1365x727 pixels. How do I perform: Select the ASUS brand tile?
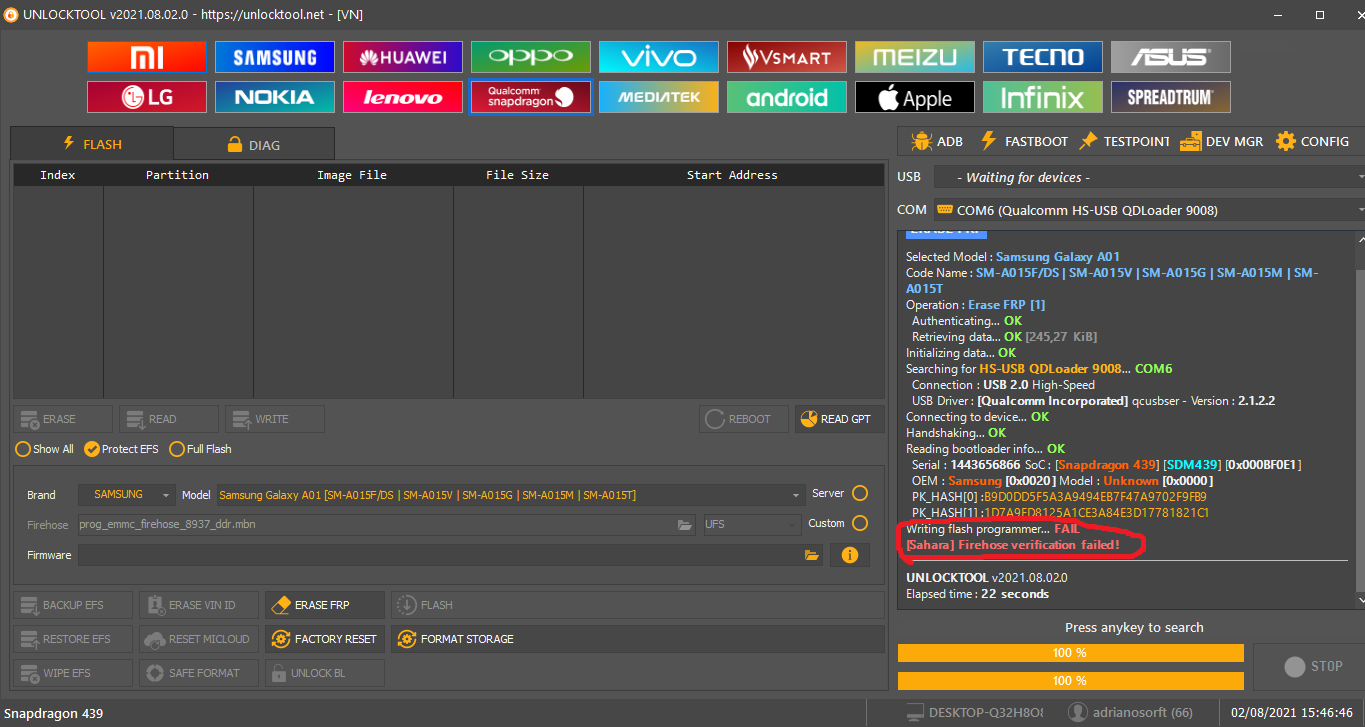(x=1171, y=57)
